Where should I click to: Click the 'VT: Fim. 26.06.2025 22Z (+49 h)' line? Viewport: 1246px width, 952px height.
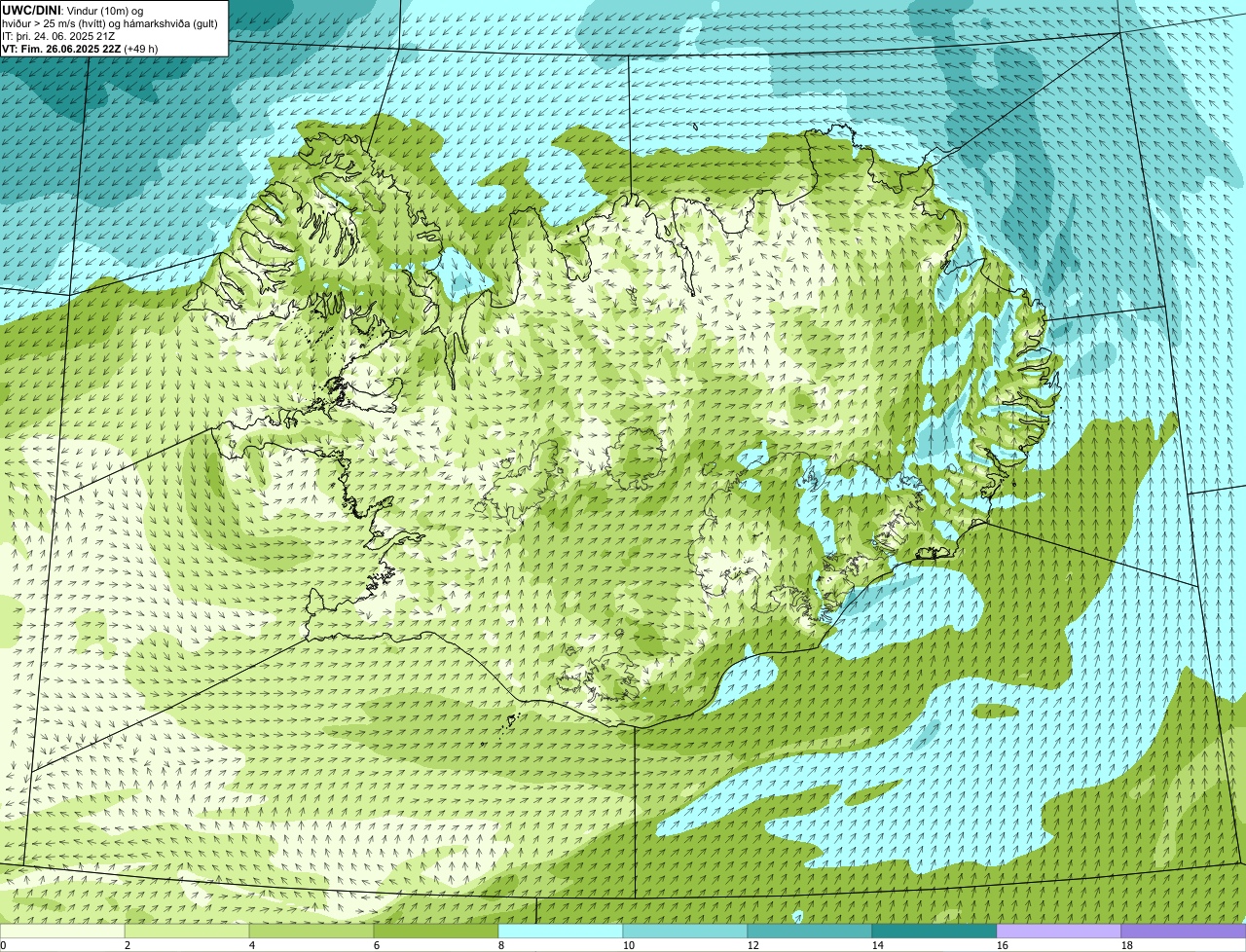pyautogui.click(x=80, y=49)
